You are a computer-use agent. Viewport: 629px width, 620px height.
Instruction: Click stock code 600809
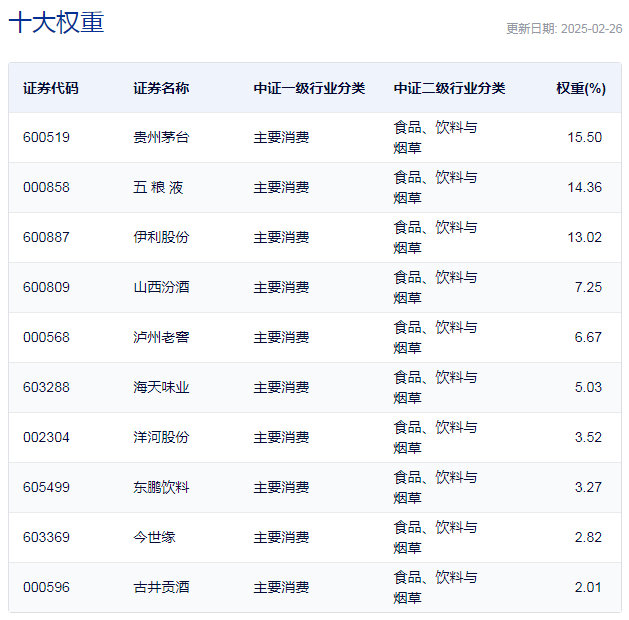(x=47, y=287)
